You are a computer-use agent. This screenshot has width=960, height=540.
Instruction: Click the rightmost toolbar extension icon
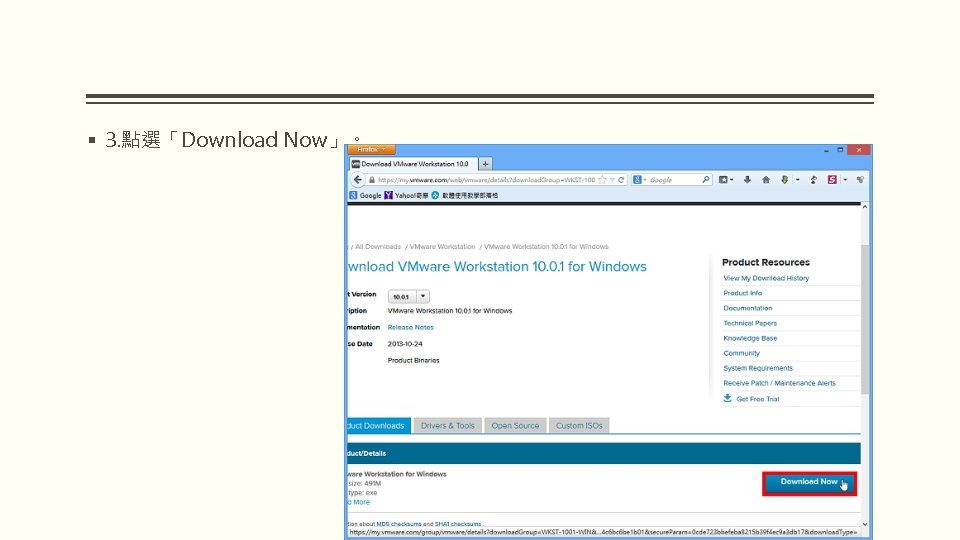coord(860,180)
